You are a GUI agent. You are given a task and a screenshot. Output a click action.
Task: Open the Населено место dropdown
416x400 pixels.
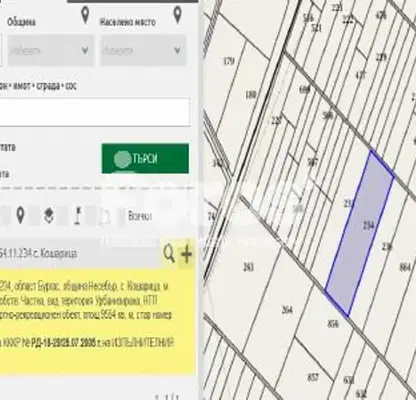[x=143, y=50]
